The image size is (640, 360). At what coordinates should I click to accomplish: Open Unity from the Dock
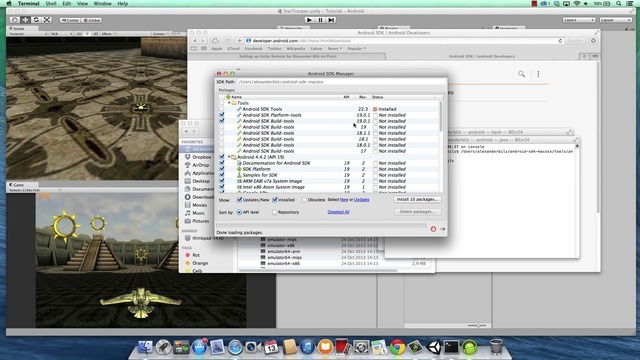coord(433,347)
